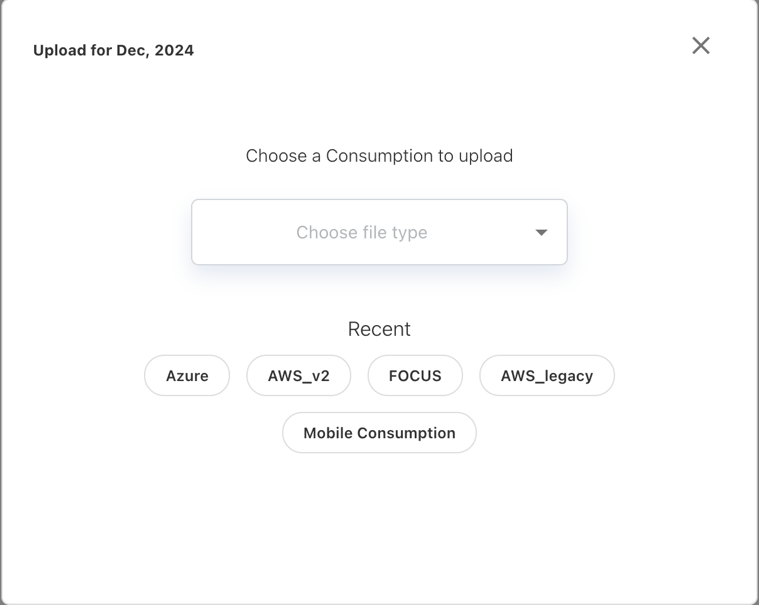Expand file type list via triangle icon
759x605 pixels.
tap(541, 232)
